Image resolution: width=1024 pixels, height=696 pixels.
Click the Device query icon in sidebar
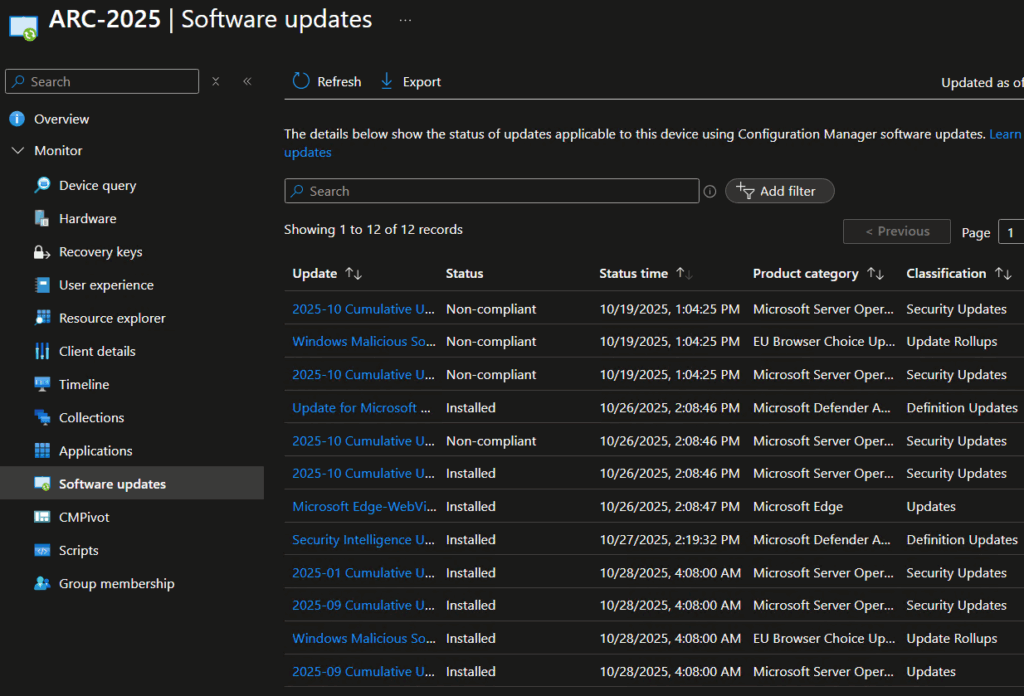(42, 185)
